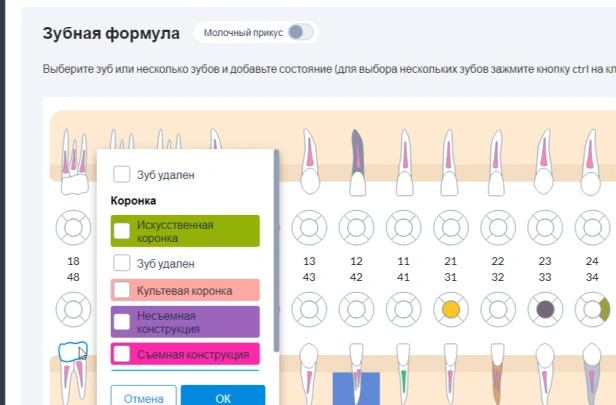Enable the Культевая коронка checkbox

point(122,291)
